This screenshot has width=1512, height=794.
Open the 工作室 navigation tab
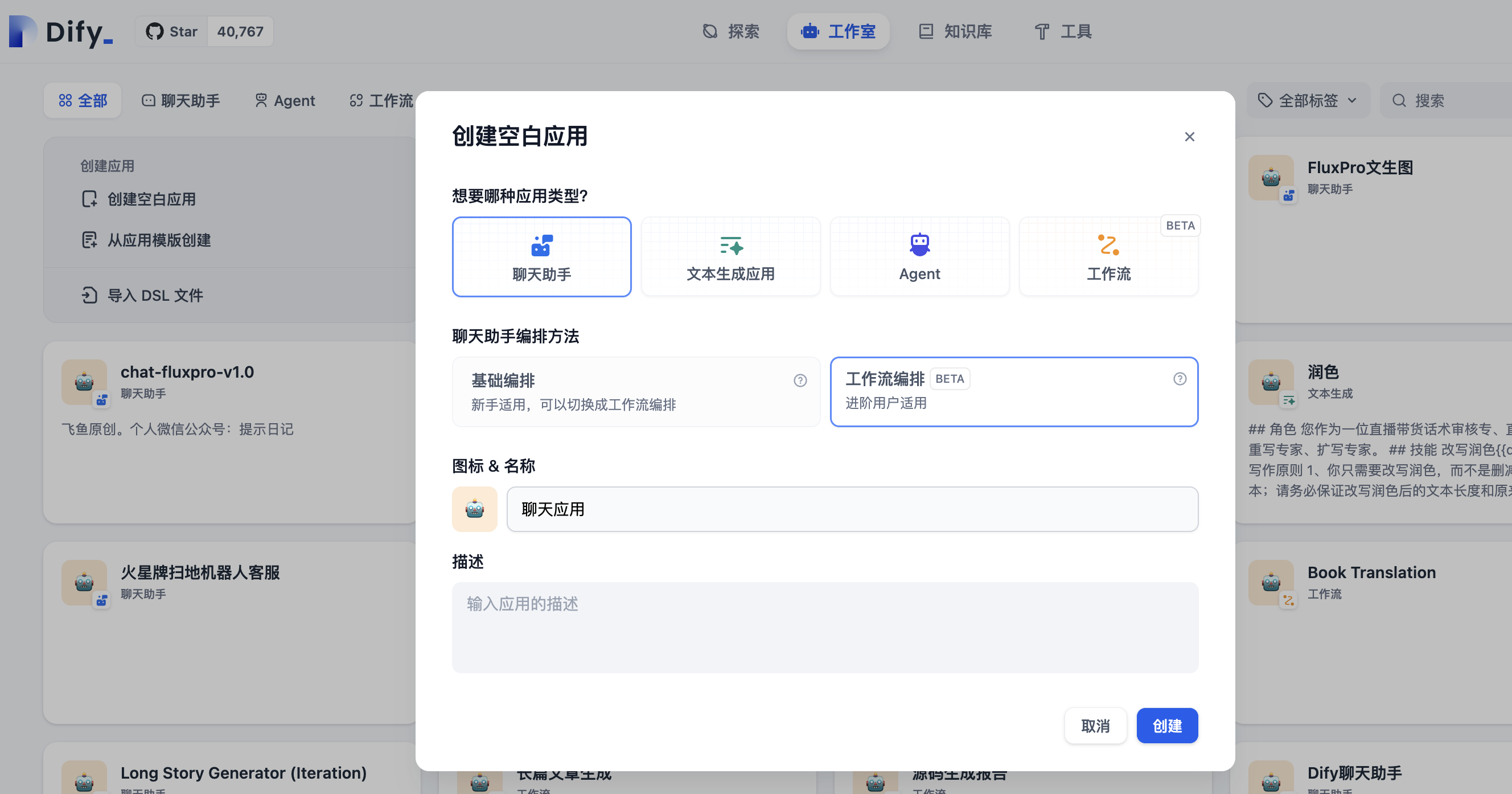(x=838, y=31)
